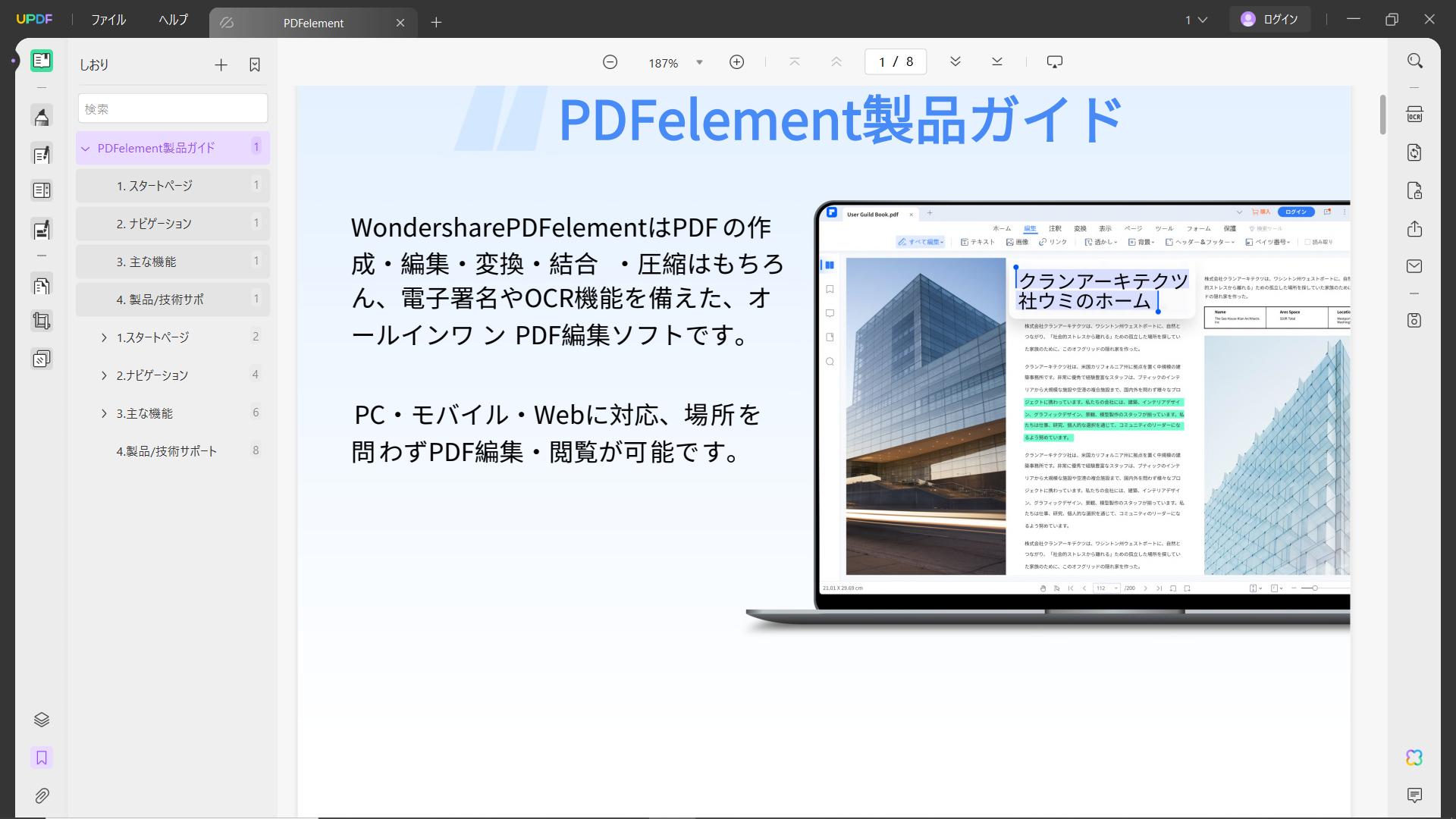Show the Layers panel icon
The width and height of the screenshot is (1456, 819).
coord(42,720)
